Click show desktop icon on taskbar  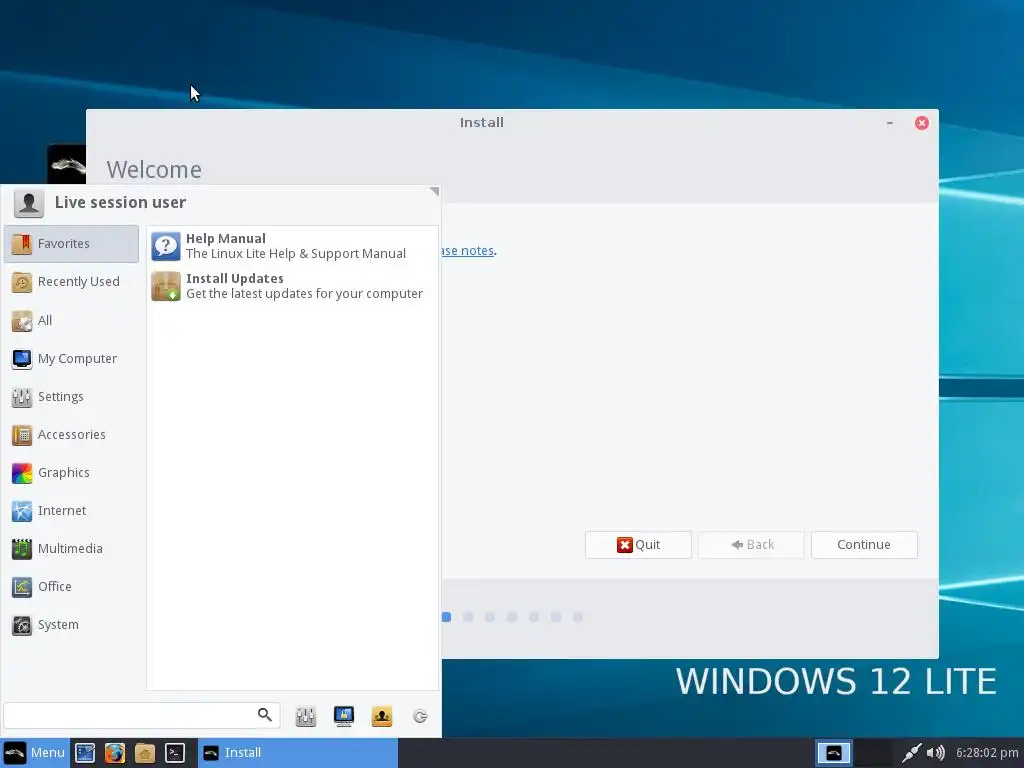85,753
